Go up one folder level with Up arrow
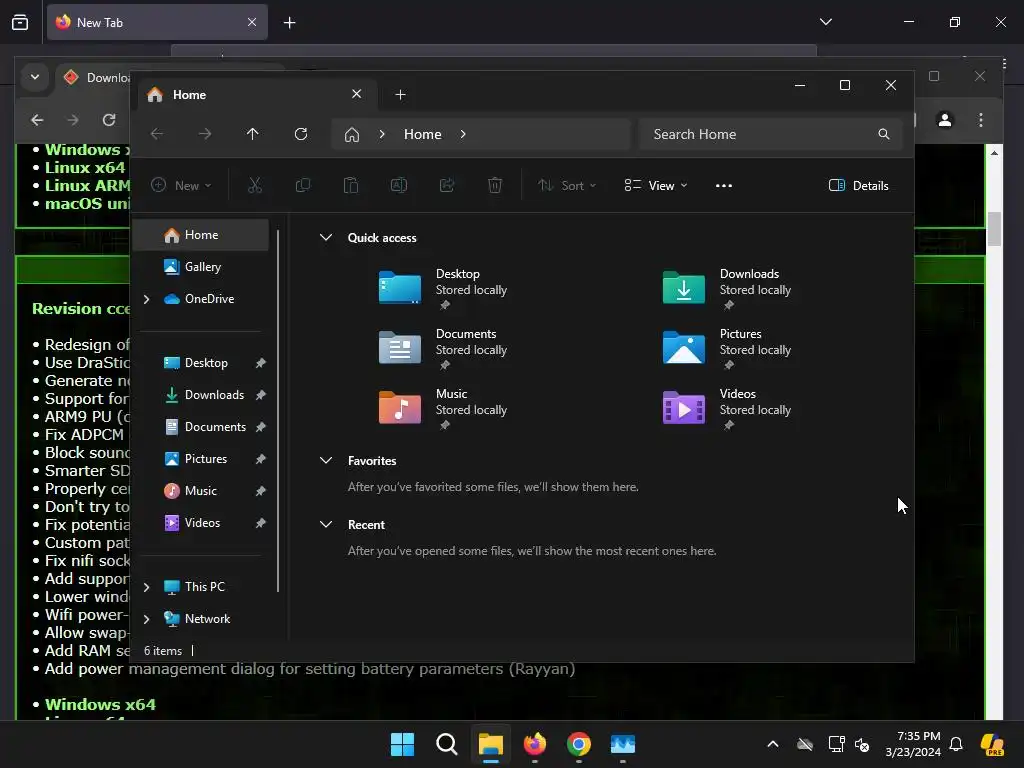 (x=253, y=134)
